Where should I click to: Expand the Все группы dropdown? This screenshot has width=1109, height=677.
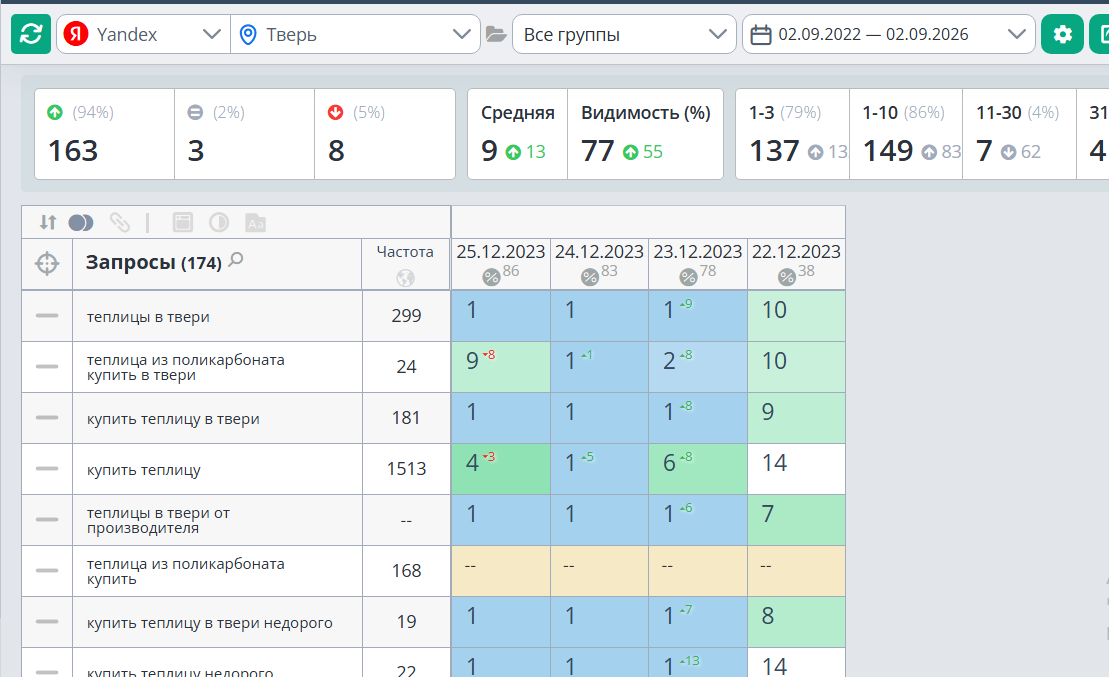(x=624, y=34)
